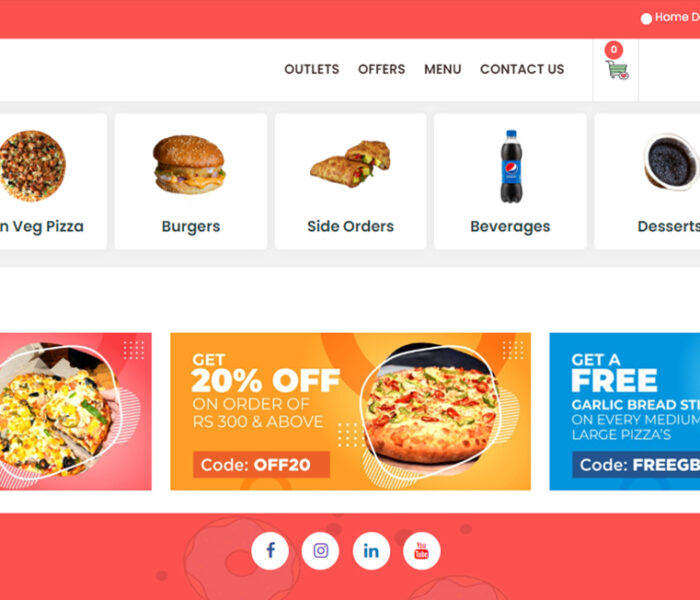
Task: Open the Offers menu item
Action: tap(381, 69)
